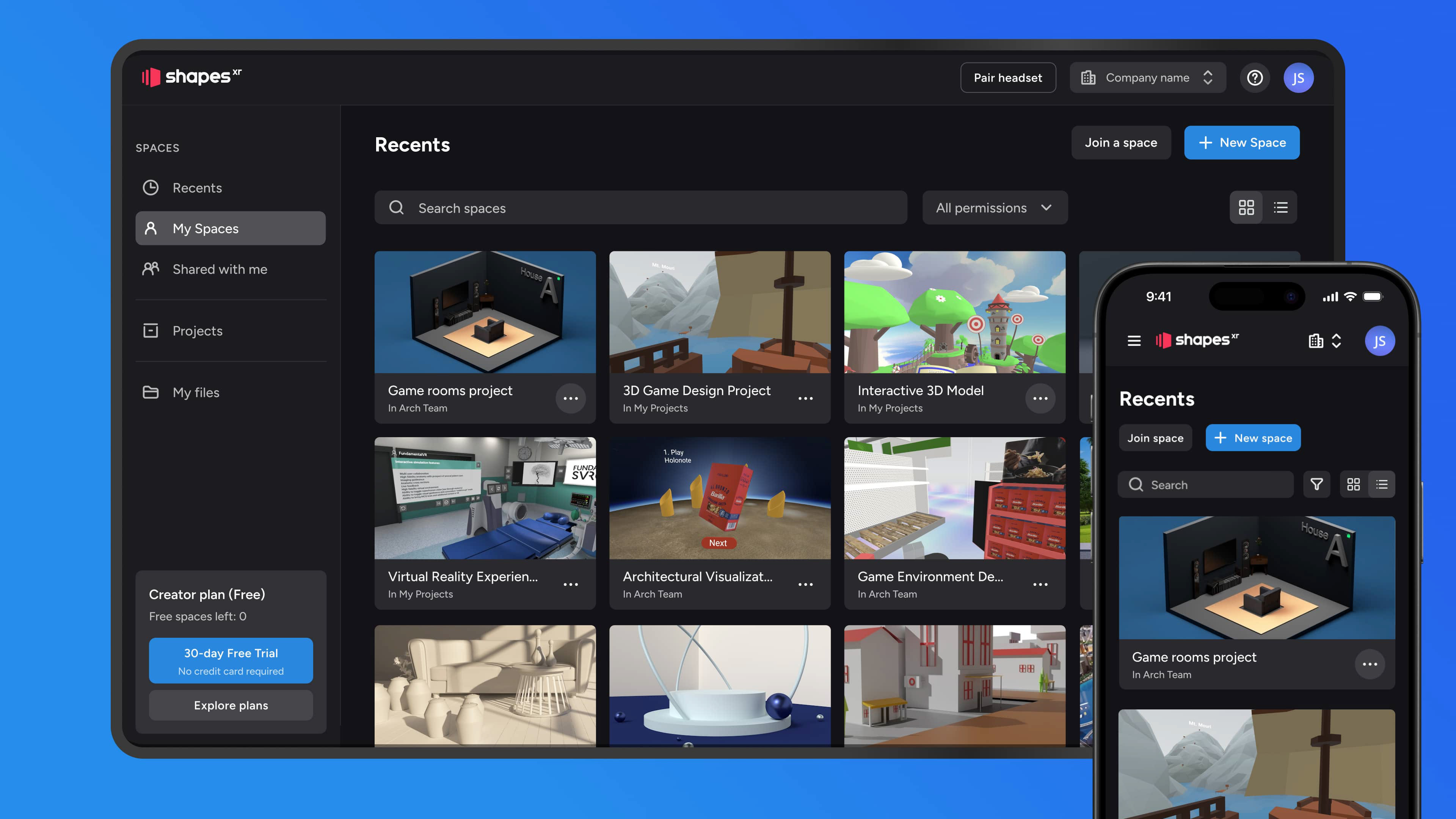Expand the All permissions dropdown
Screen dimensions: 1456x819
[x=994, y=207]
